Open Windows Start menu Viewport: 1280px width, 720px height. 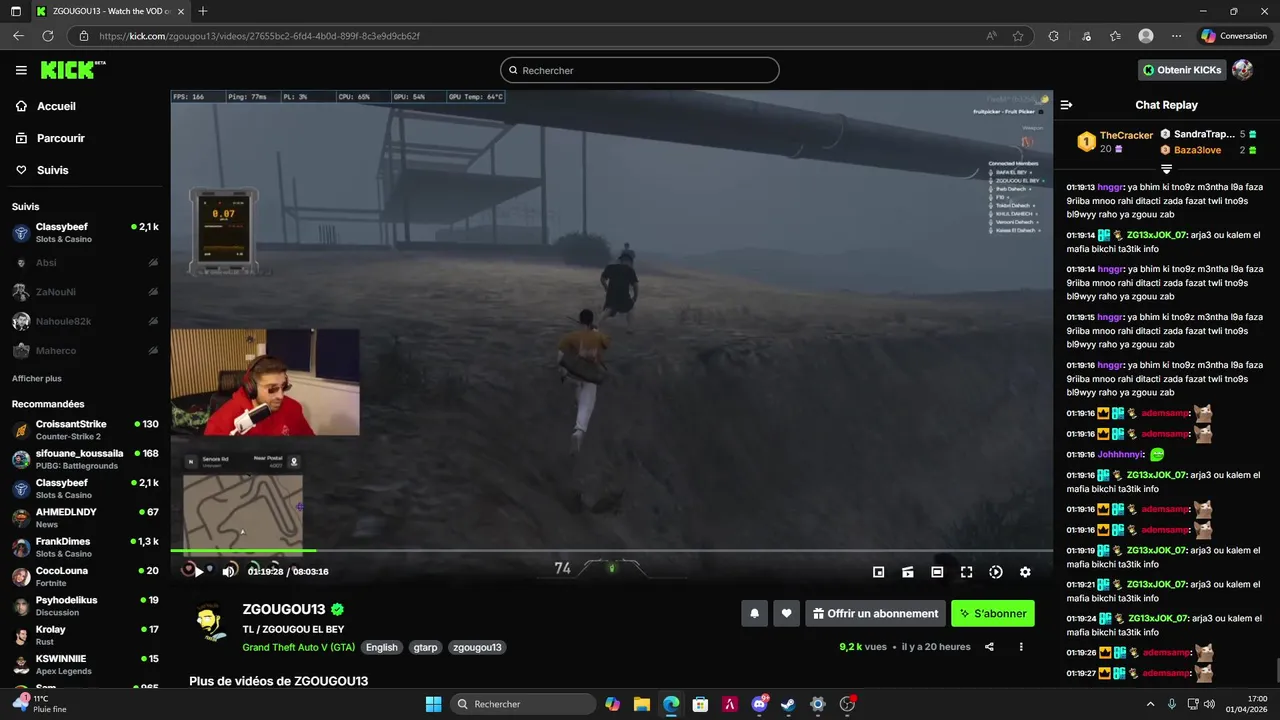click(433, 704)
